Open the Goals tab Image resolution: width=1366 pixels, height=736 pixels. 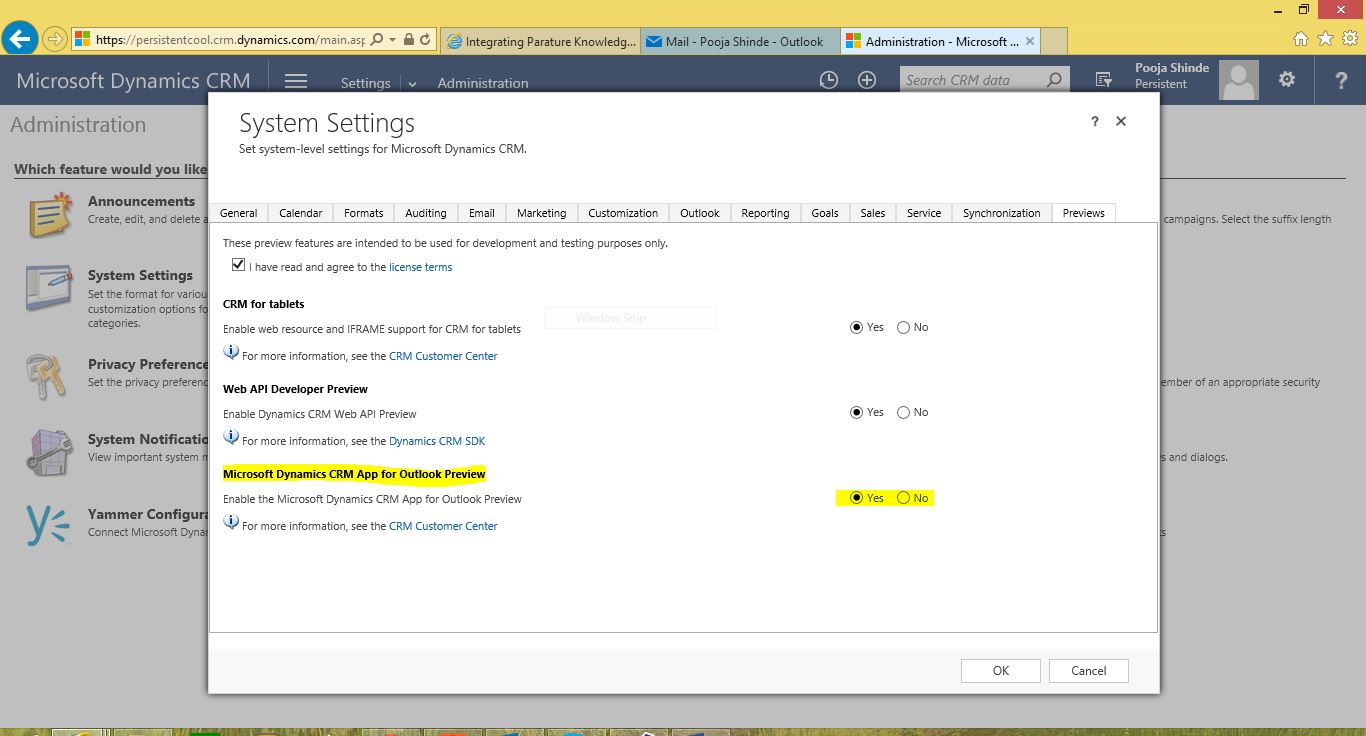coord(825,213)
